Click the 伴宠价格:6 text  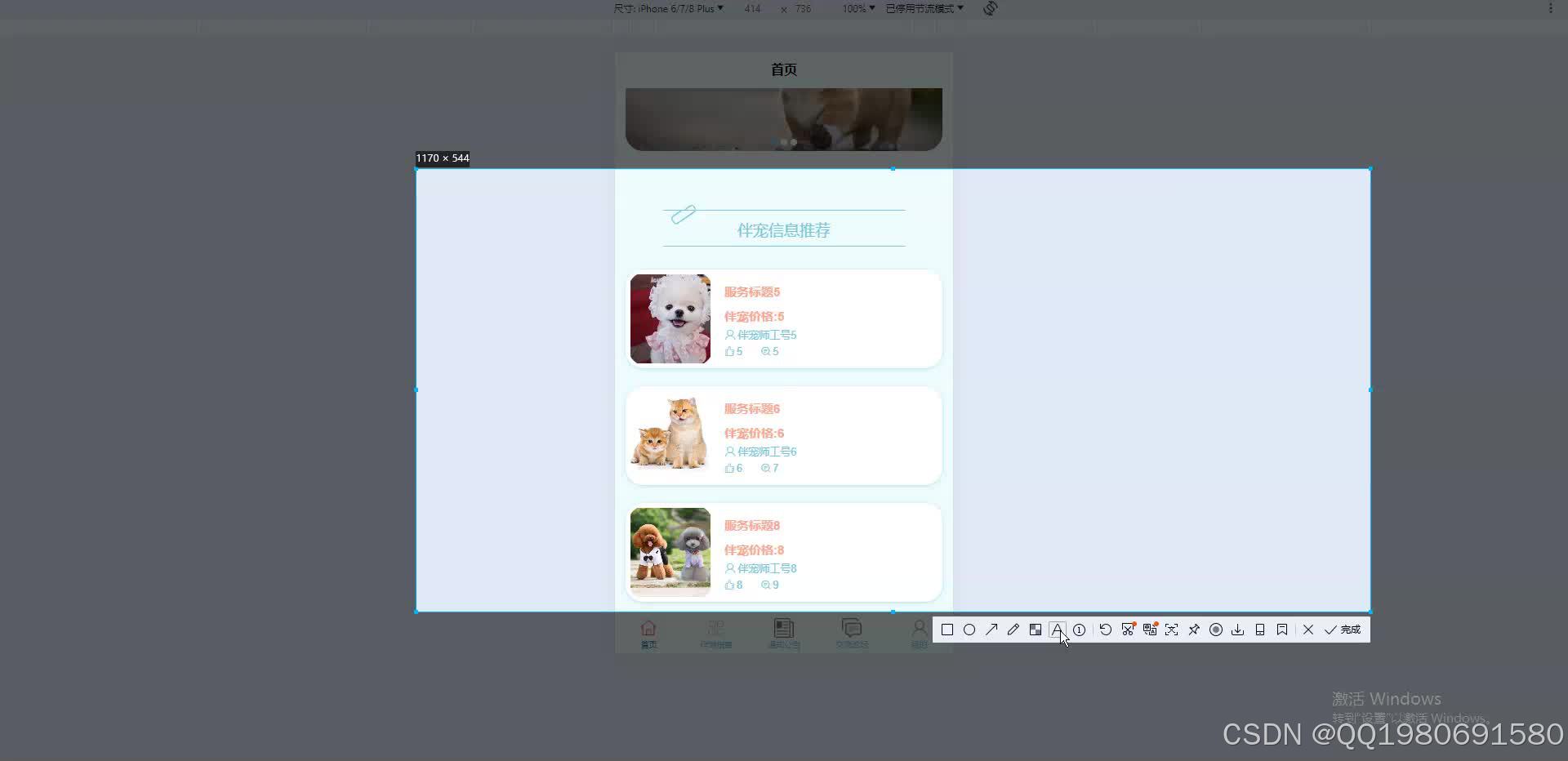754,434
